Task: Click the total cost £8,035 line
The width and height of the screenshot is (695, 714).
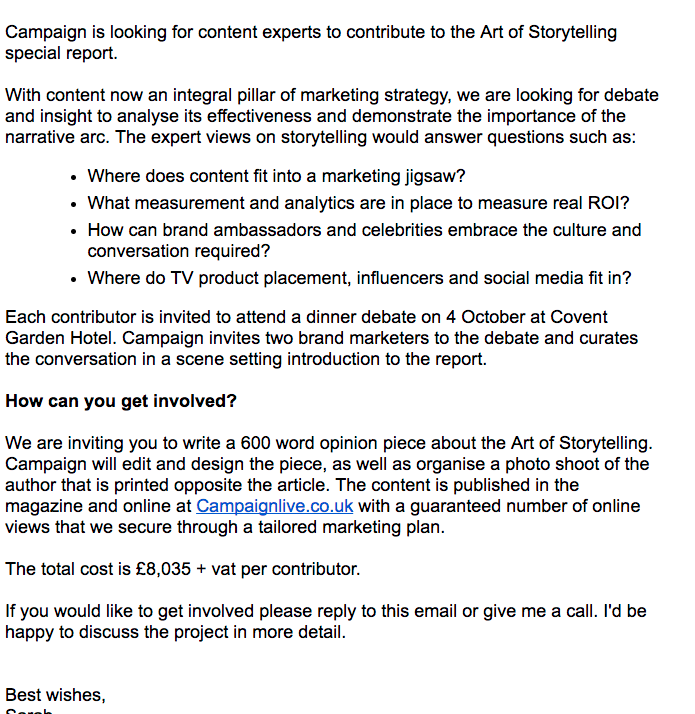Action: pyautogui.click(x=182, y=569)
